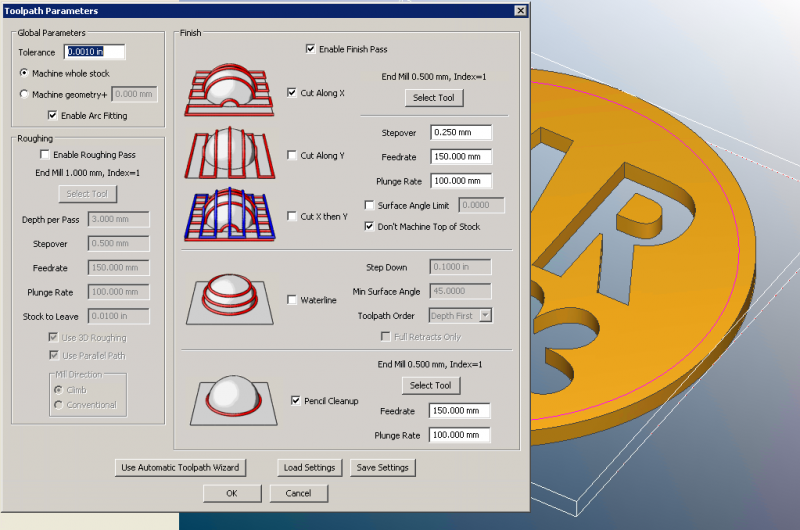Enable the Waterline checkbox
Screen dimensions: 800x530
(292, 300)
